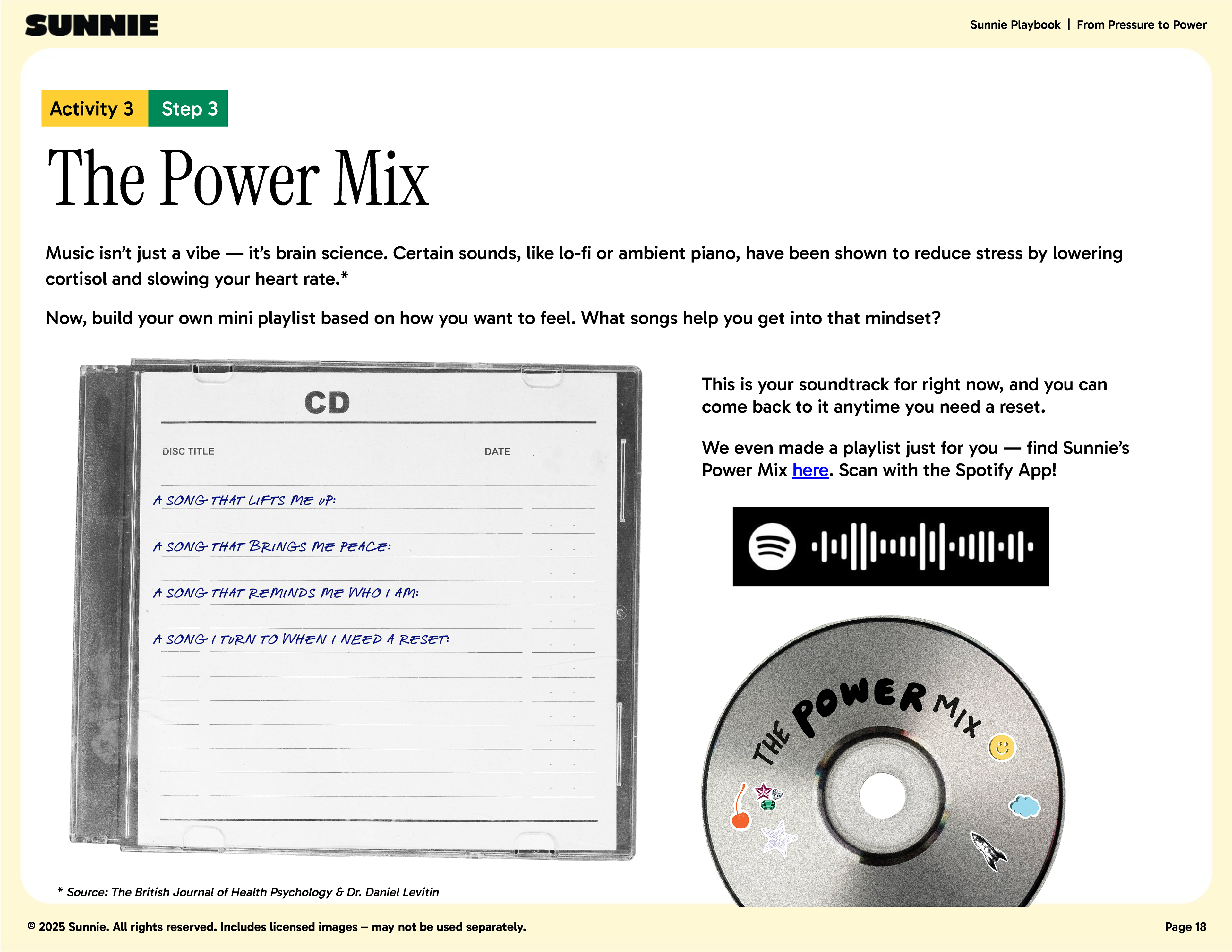The image size is (1232, 952).
Task: Click the green Step 3 label
Action: (188, 108)
